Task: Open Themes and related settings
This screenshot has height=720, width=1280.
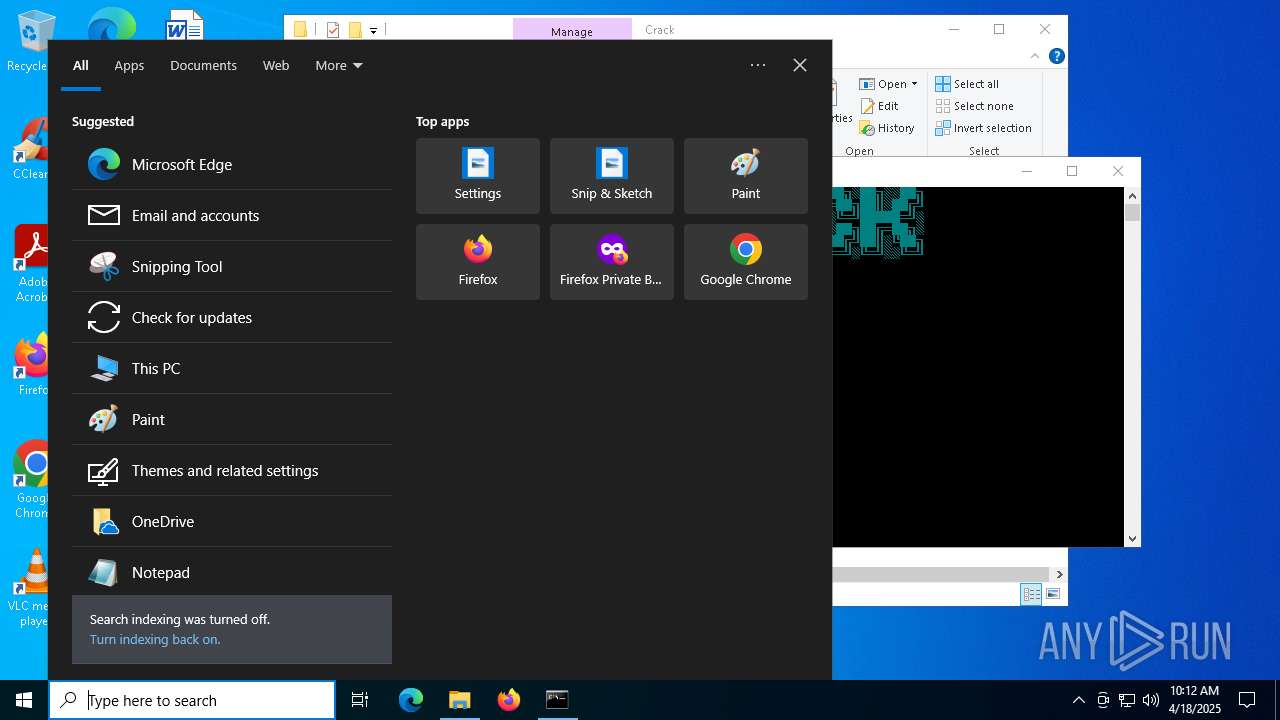Action: 231,470
